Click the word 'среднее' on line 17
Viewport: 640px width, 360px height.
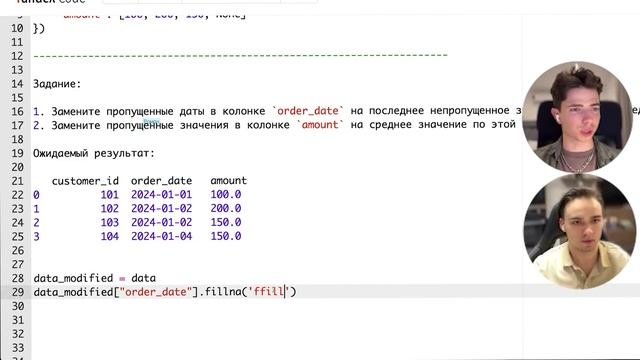390,125
